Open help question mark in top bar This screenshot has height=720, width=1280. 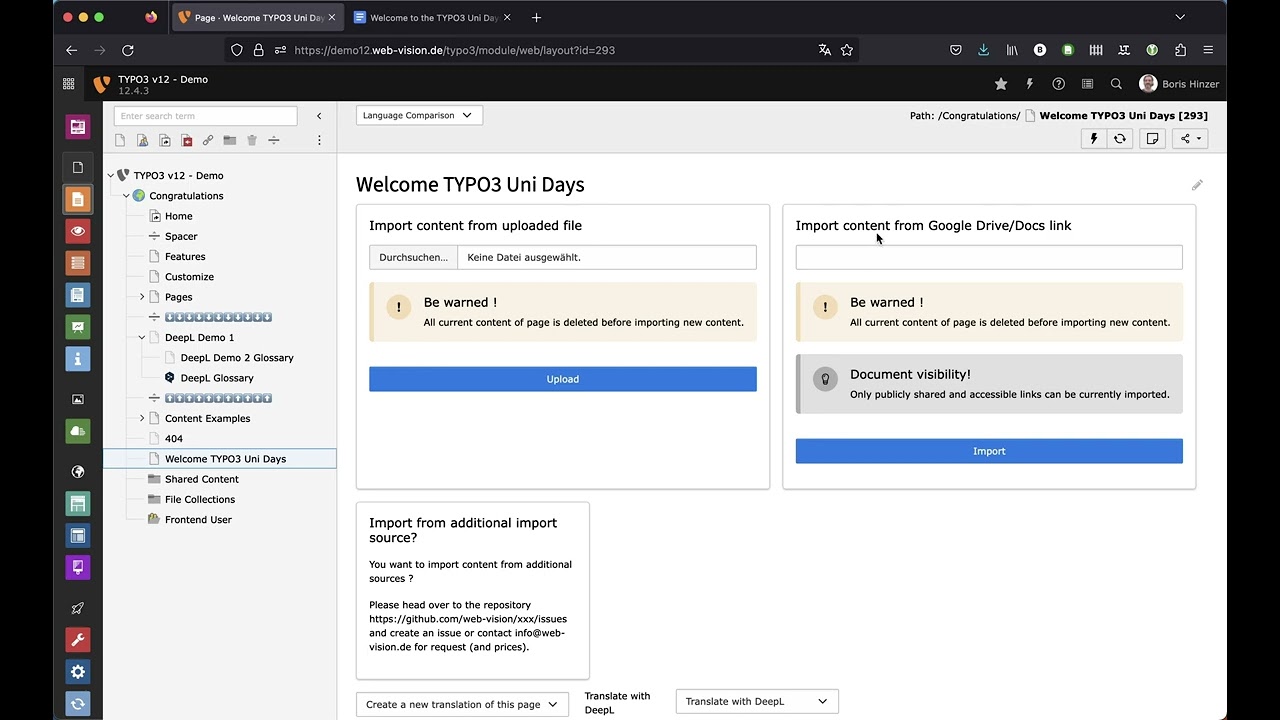(1058, 84)
